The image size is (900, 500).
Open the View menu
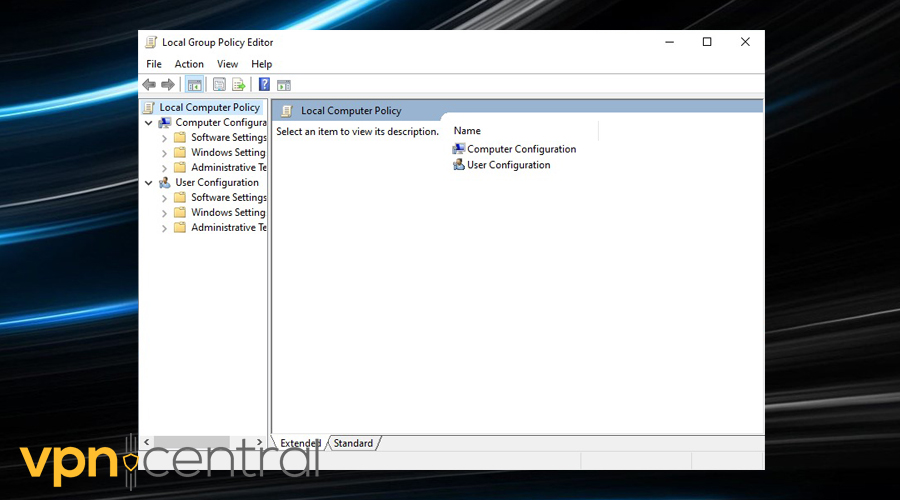point(227,64)
